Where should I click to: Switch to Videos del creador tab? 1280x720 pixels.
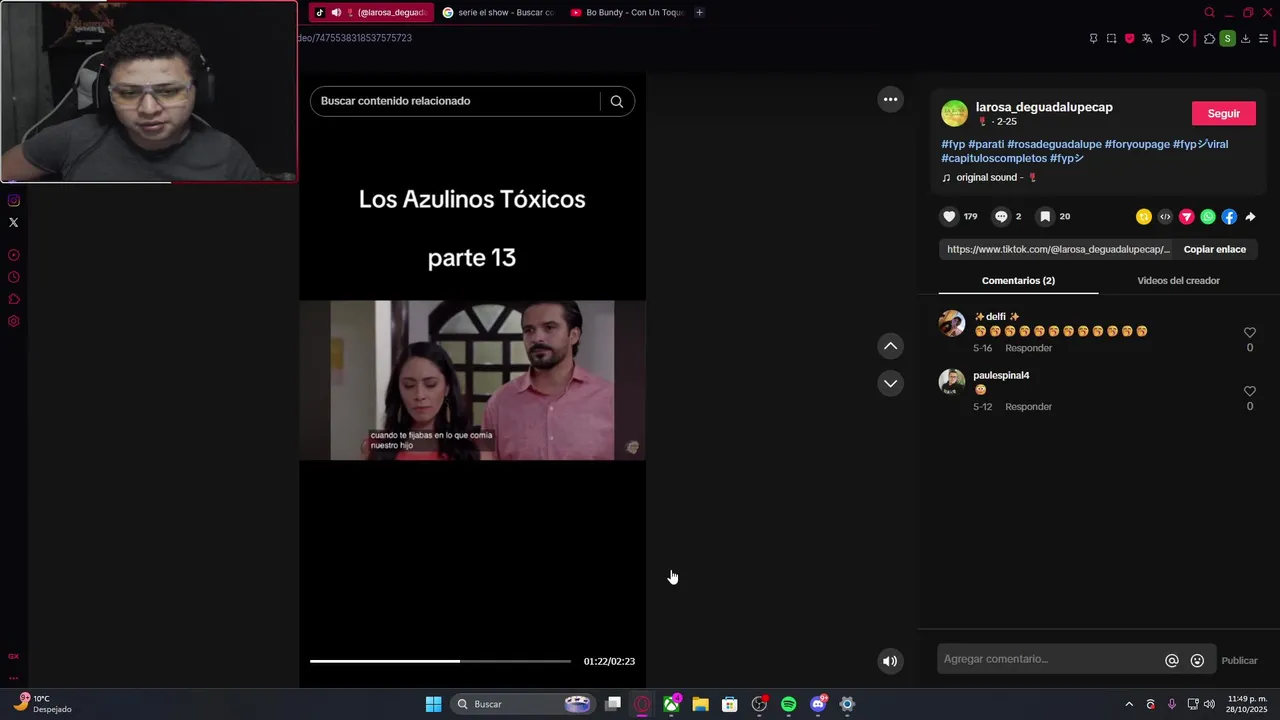(1178, 281)
